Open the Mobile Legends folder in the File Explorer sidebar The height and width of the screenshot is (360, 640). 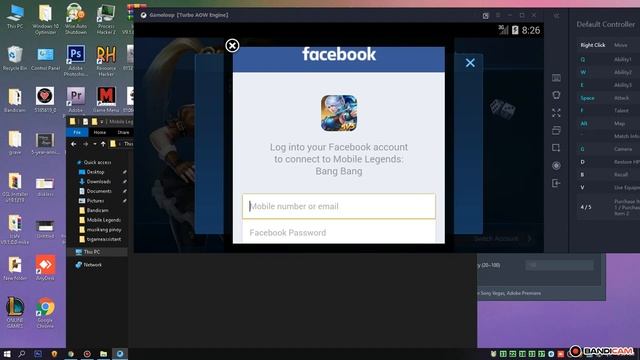[103, 220]
